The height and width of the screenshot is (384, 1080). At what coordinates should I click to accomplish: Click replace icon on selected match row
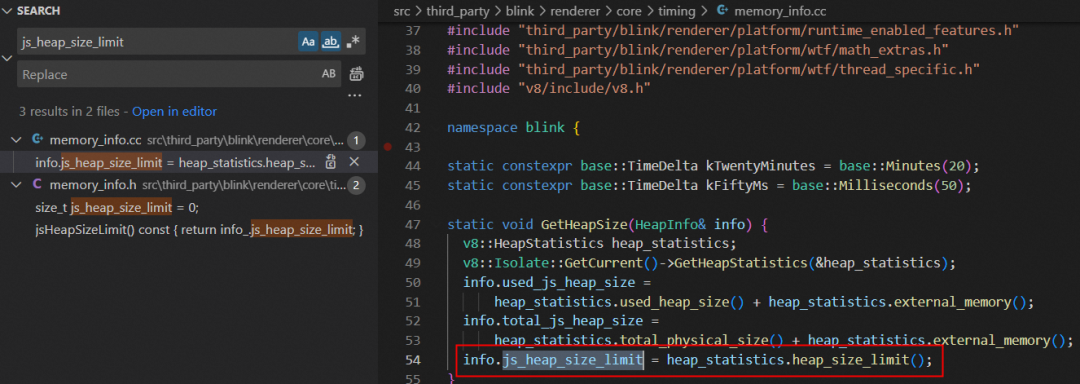(331, 162)
